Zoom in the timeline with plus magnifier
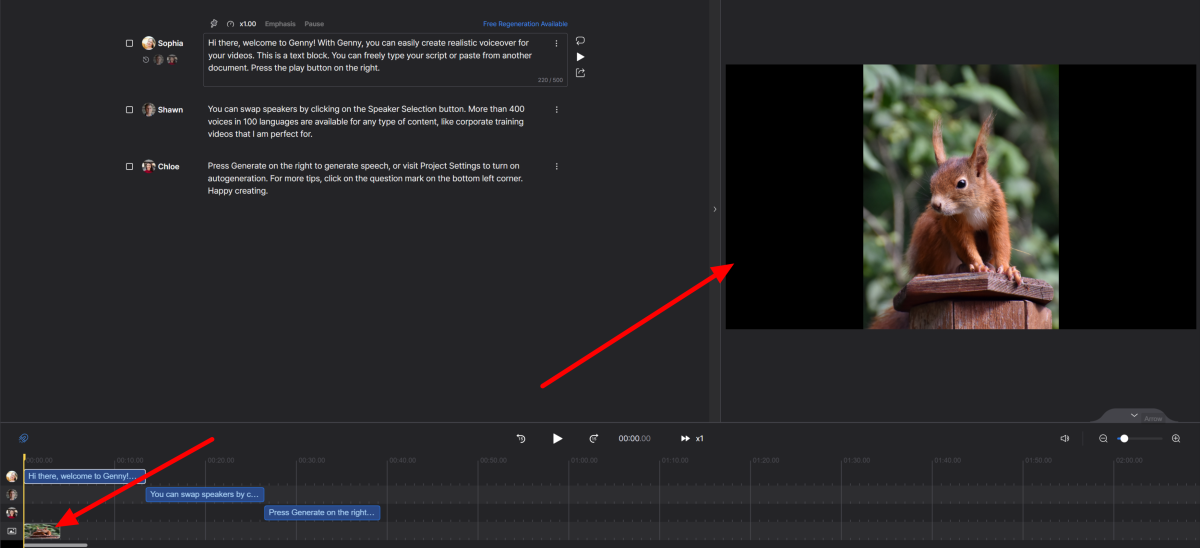This screenshot has height=548, width=1200. 1176,438
